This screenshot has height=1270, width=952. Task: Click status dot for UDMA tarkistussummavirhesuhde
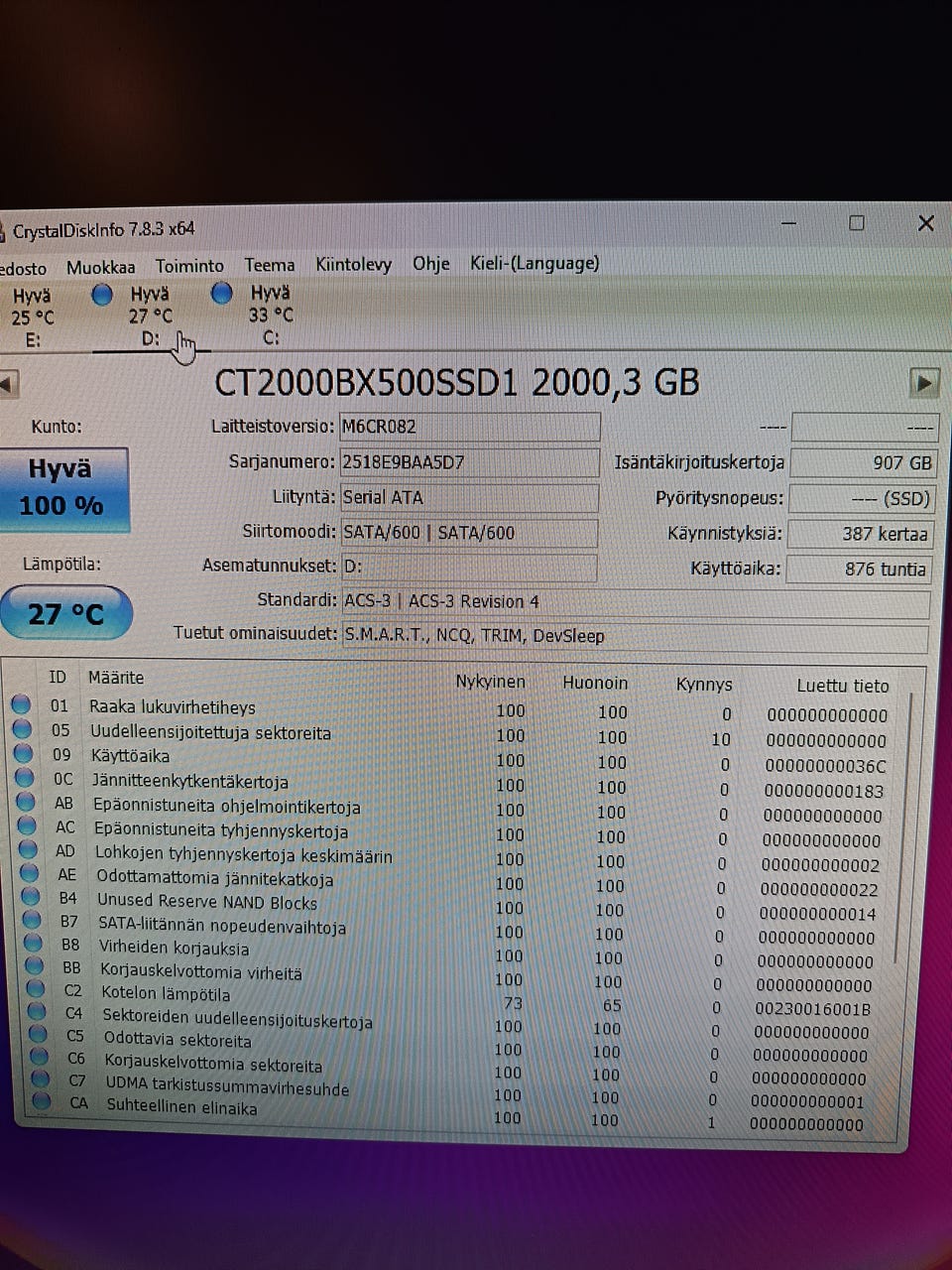[40, 1079]
